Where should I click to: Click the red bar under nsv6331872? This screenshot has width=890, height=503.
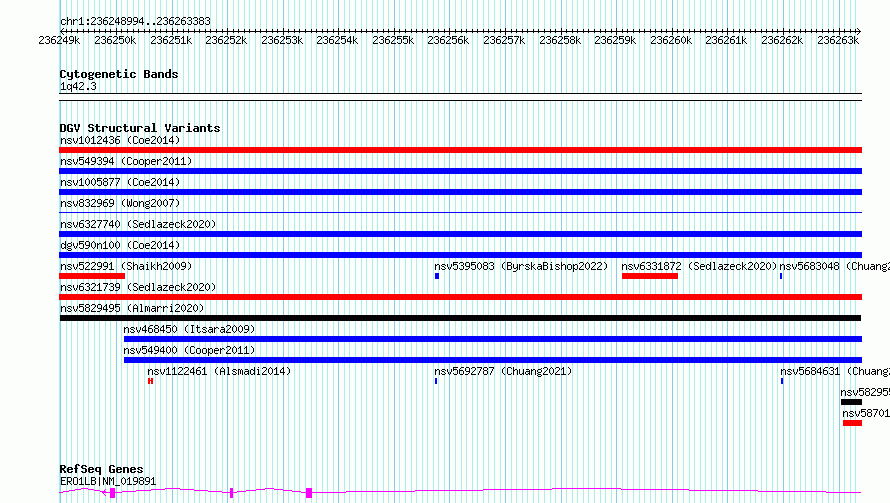coord(650,276)
